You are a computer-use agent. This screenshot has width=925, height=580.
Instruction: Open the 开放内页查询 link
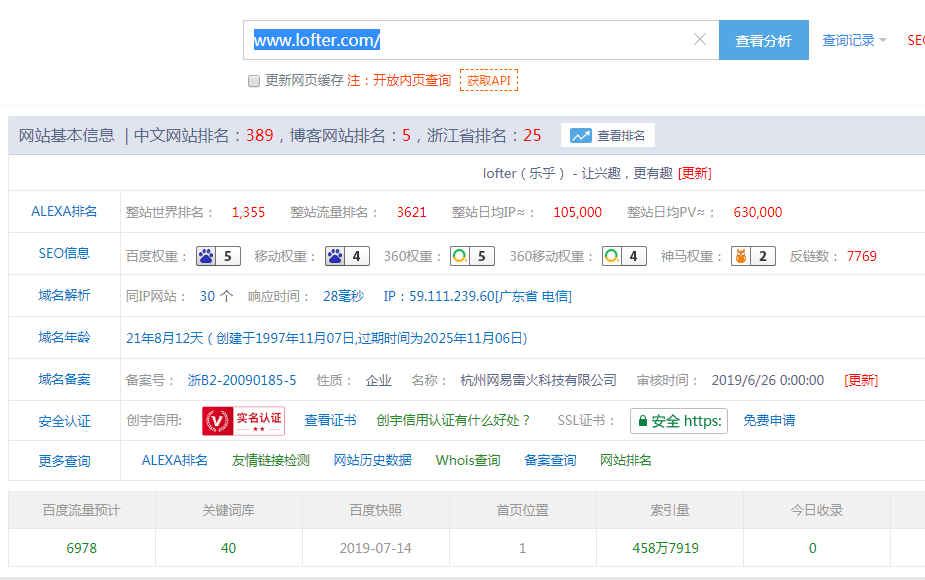[x=412, y=80]
